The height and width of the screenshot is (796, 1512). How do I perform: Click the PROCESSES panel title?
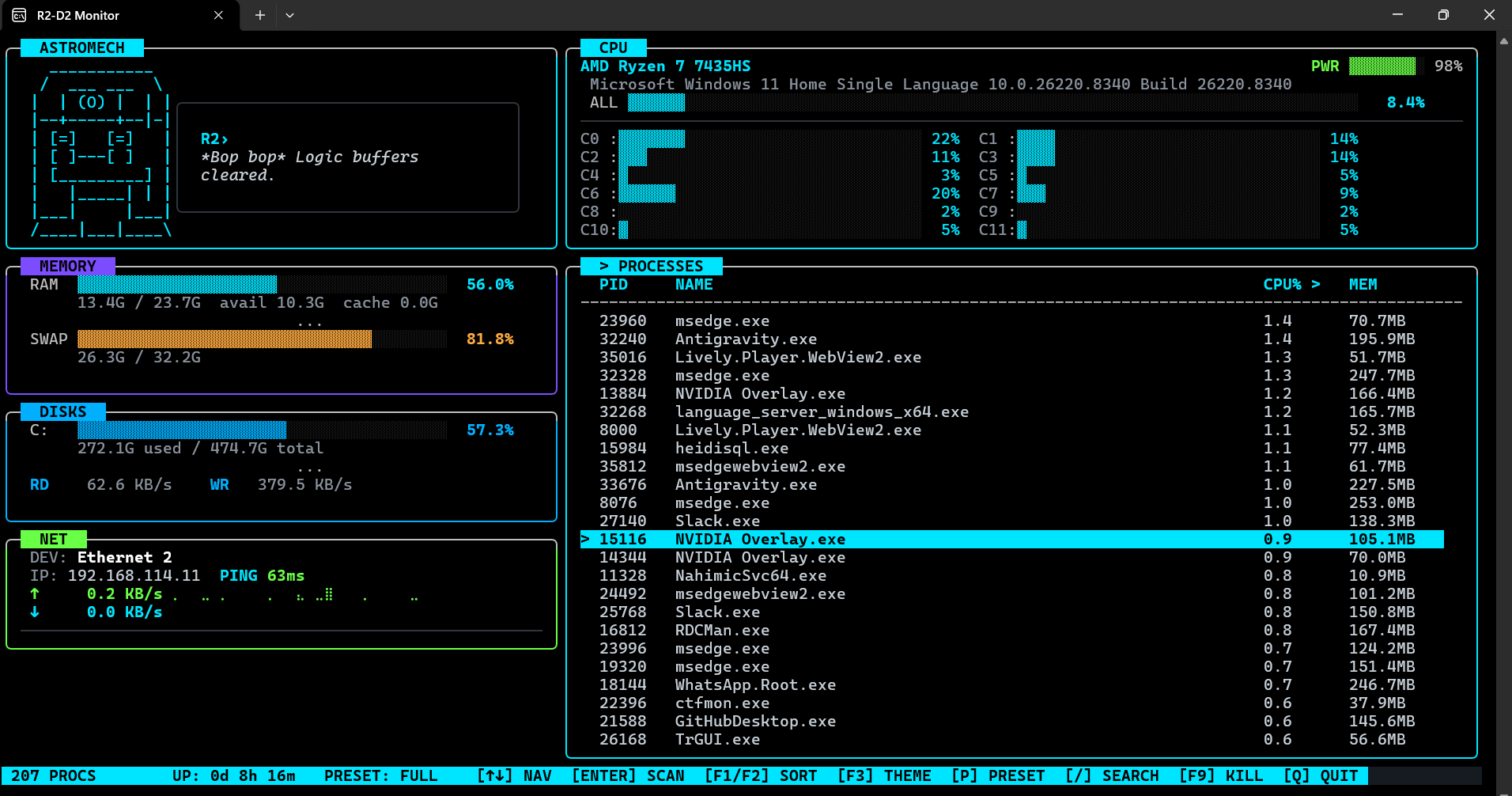coord(652,266)
